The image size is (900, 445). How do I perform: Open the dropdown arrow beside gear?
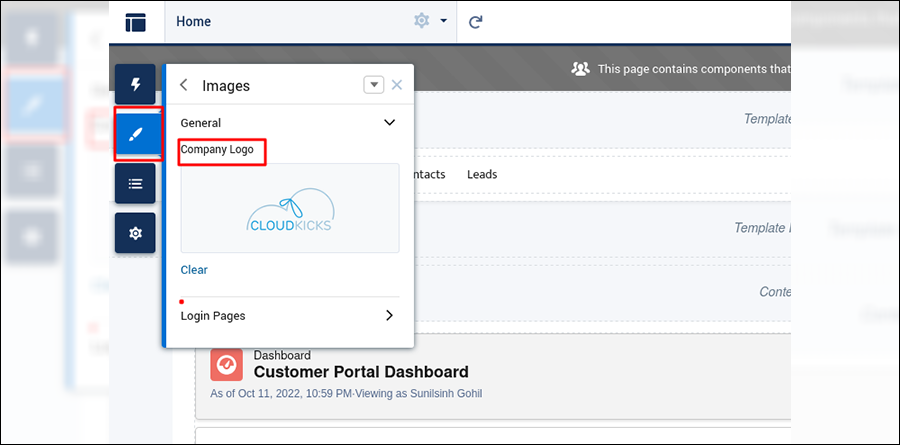[443, 21]
